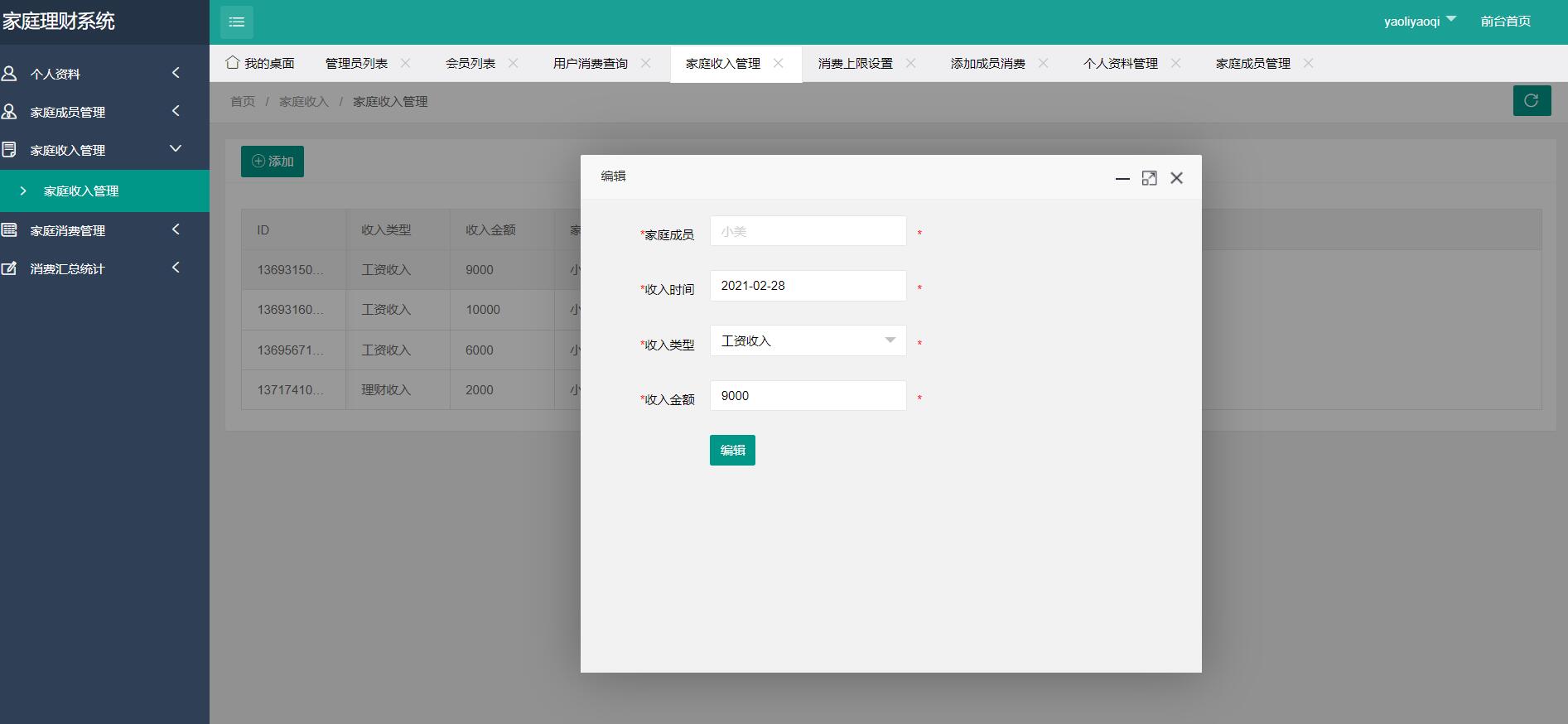Click the 10000 amount cell
This screenshot has height=724, width=1568.
[503, 310]
